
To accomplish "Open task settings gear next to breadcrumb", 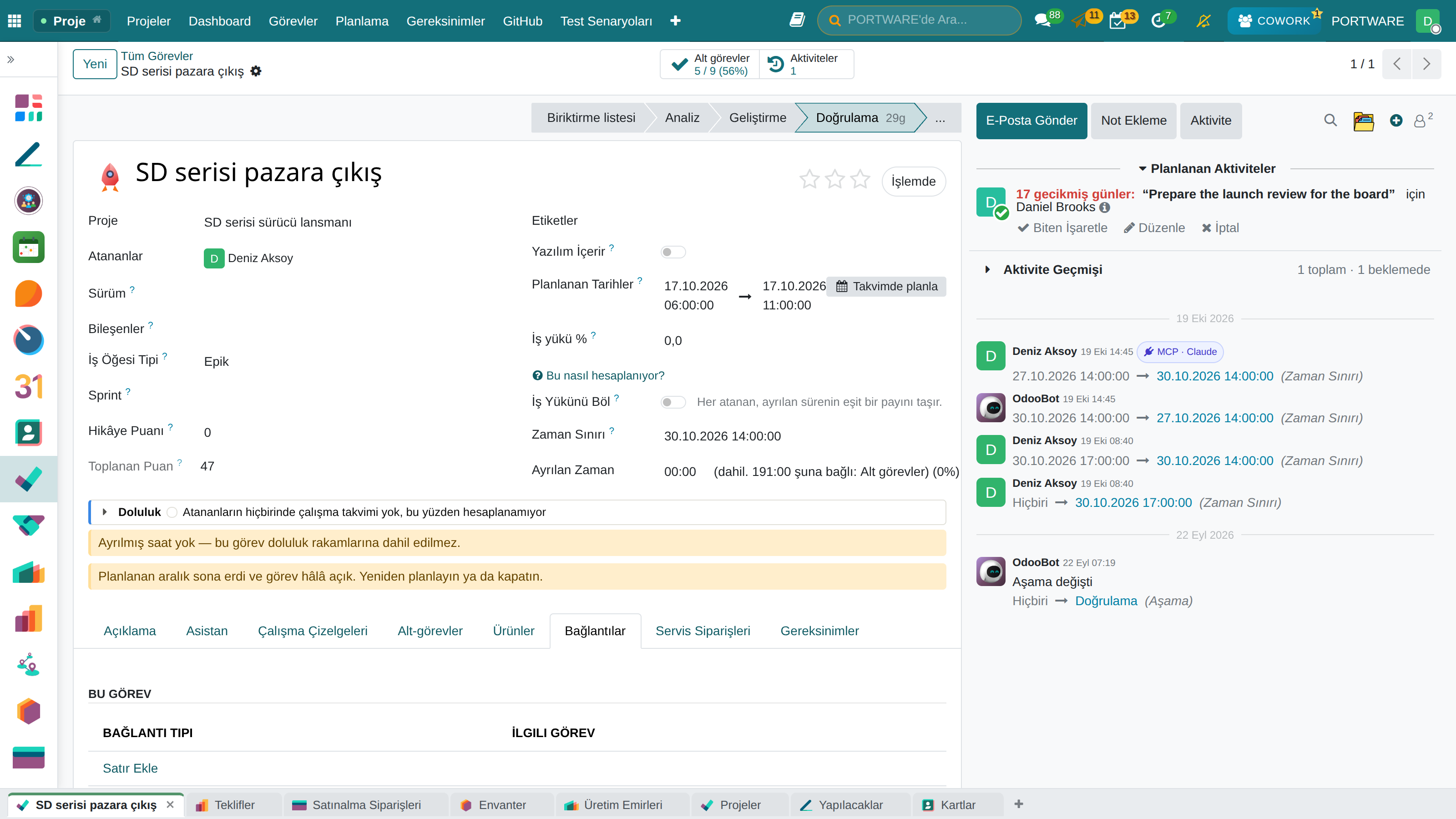I will coord(256,71).
